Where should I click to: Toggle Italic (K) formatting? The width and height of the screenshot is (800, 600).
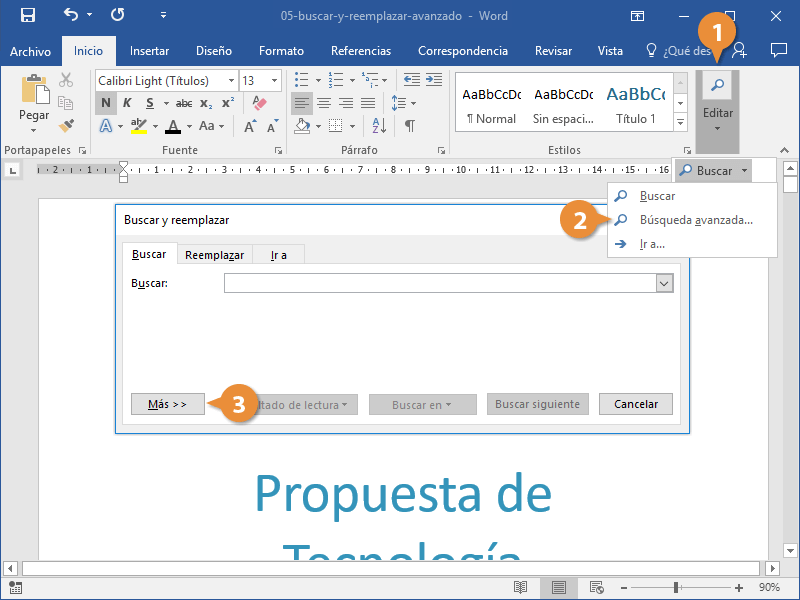tap(127, 103)
